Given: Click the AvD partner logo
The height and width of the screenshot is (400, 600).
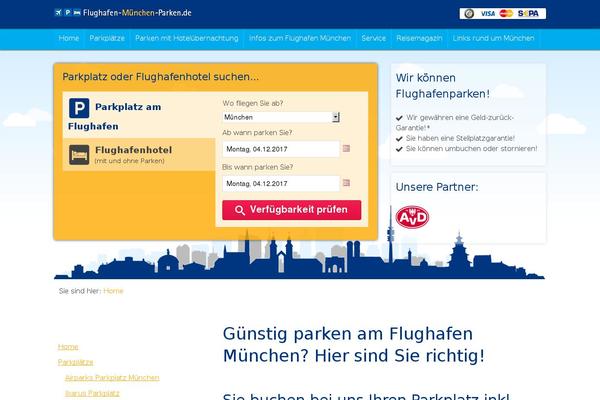Looking at the screenshot, I should [412, 217].
